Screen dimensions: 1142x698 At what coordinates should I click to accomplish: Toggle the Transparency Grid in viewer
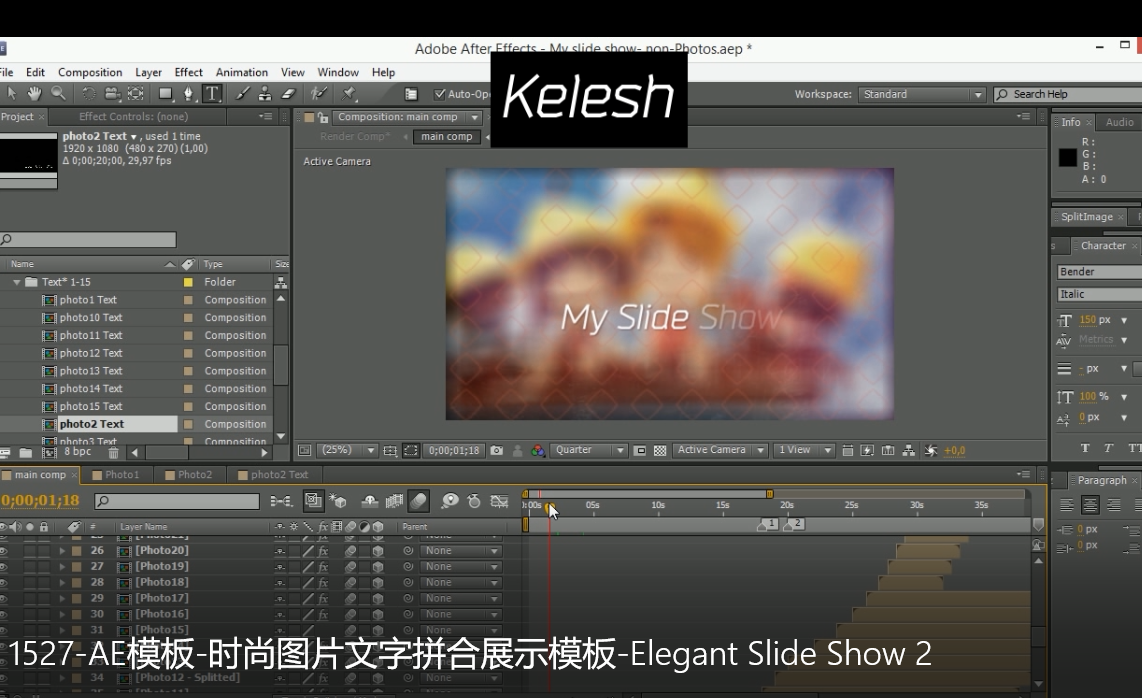tap(660, 450)
